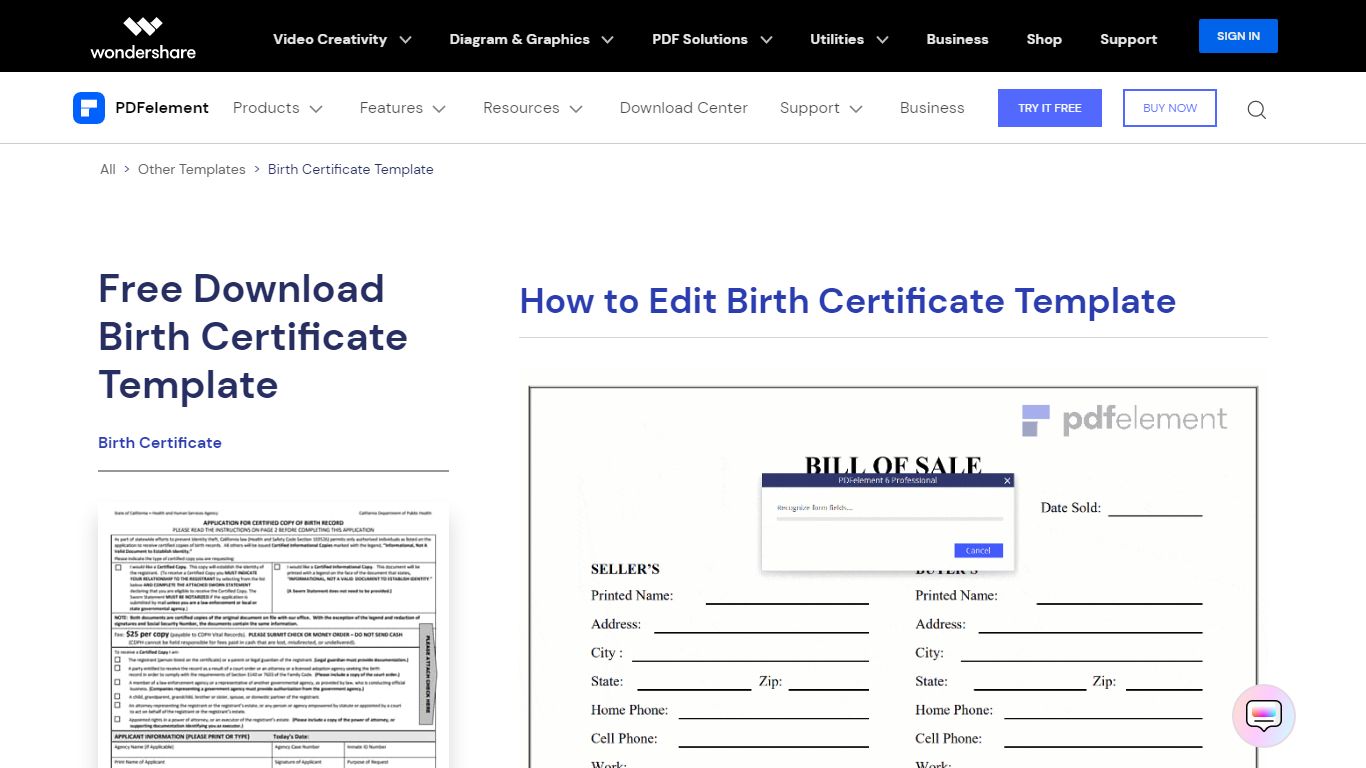The width and height of the screenshot is (1366, 768).
Task: Click TRY IT FREE button
Action: [x=1050, y=108]
